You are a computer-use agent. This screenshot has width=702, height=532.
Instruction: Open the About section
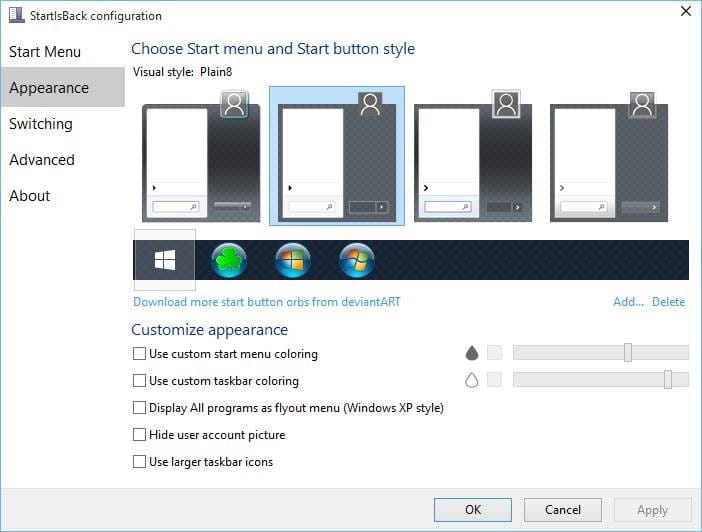pyautogui.click(x=63, y=196)
